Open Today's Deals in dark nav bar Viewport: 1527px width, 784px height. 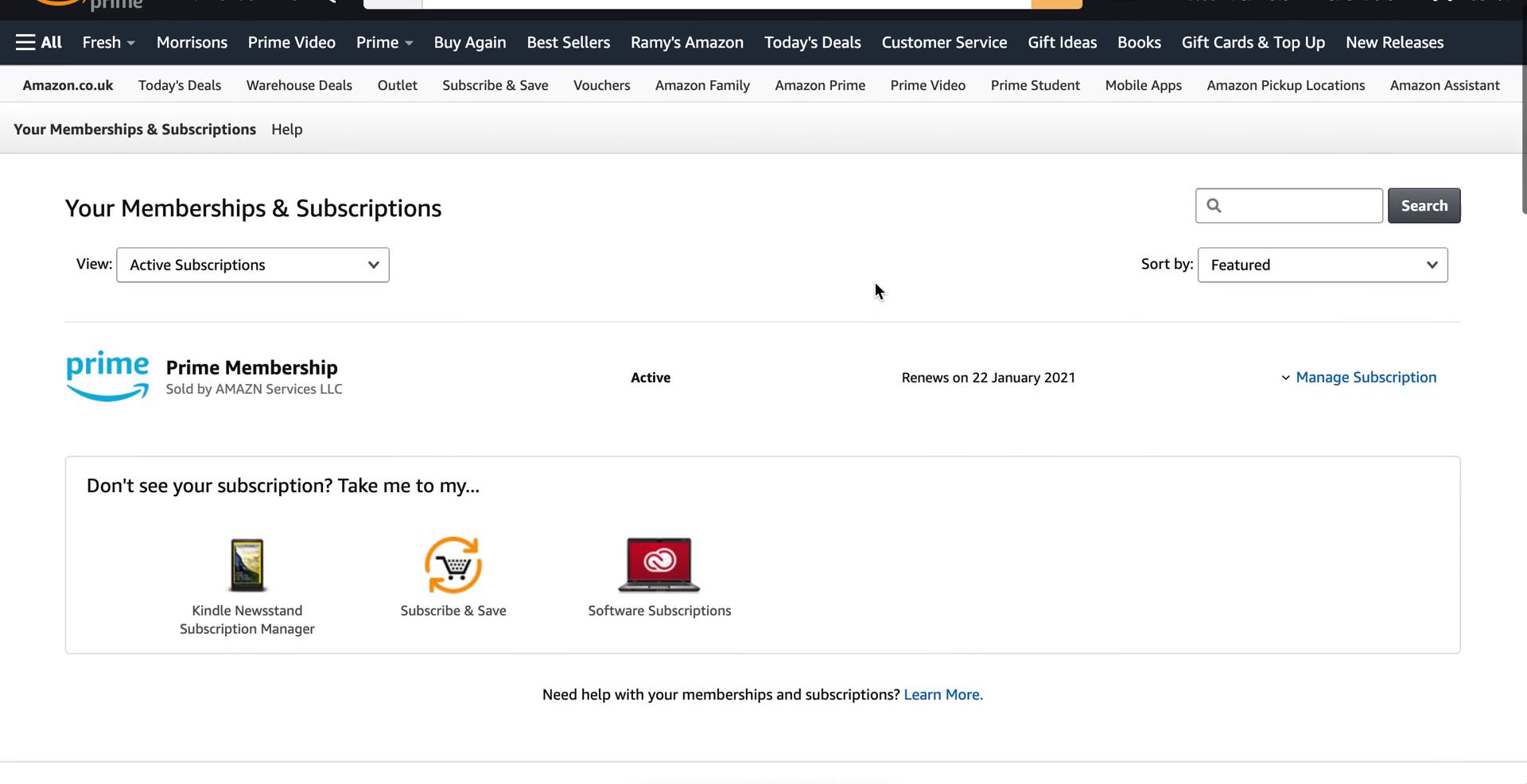(813, 42)
